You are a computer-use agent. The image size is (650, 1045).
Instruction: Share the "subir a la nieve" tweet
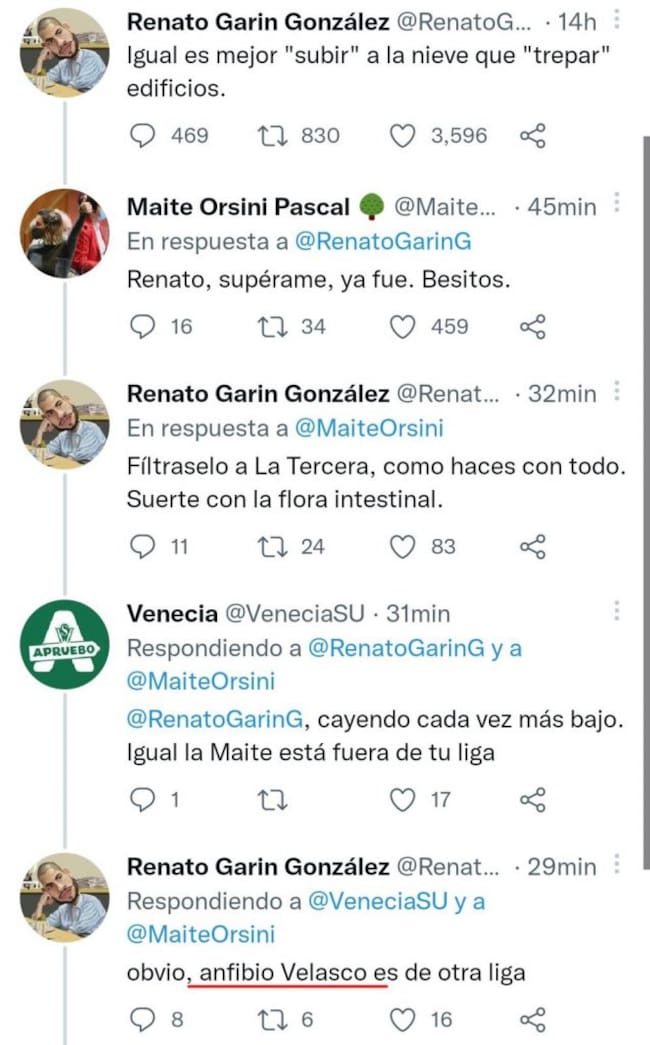(533, 135)
